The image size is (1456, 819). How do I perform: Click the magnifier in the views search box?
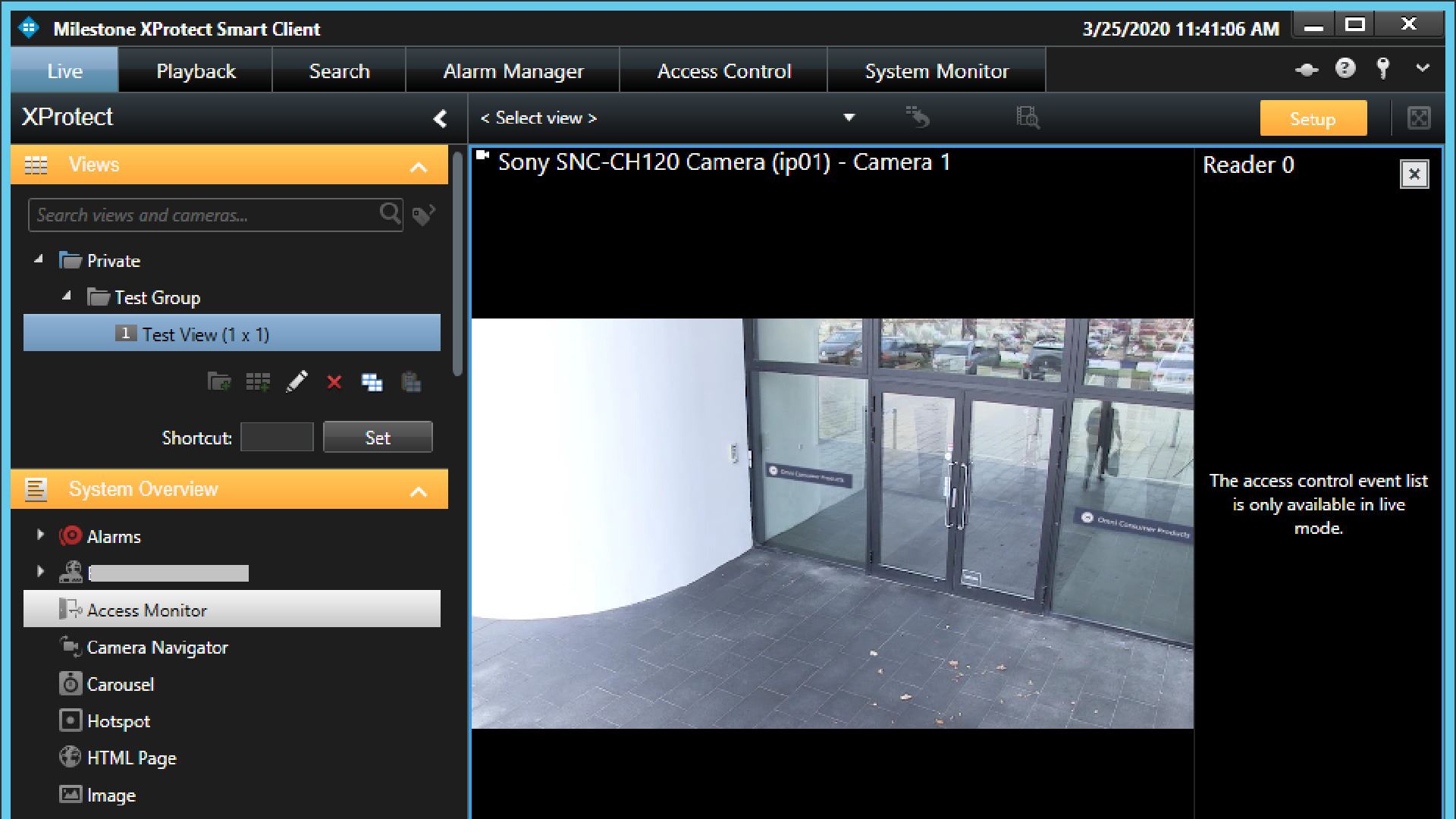coord(390,215)
